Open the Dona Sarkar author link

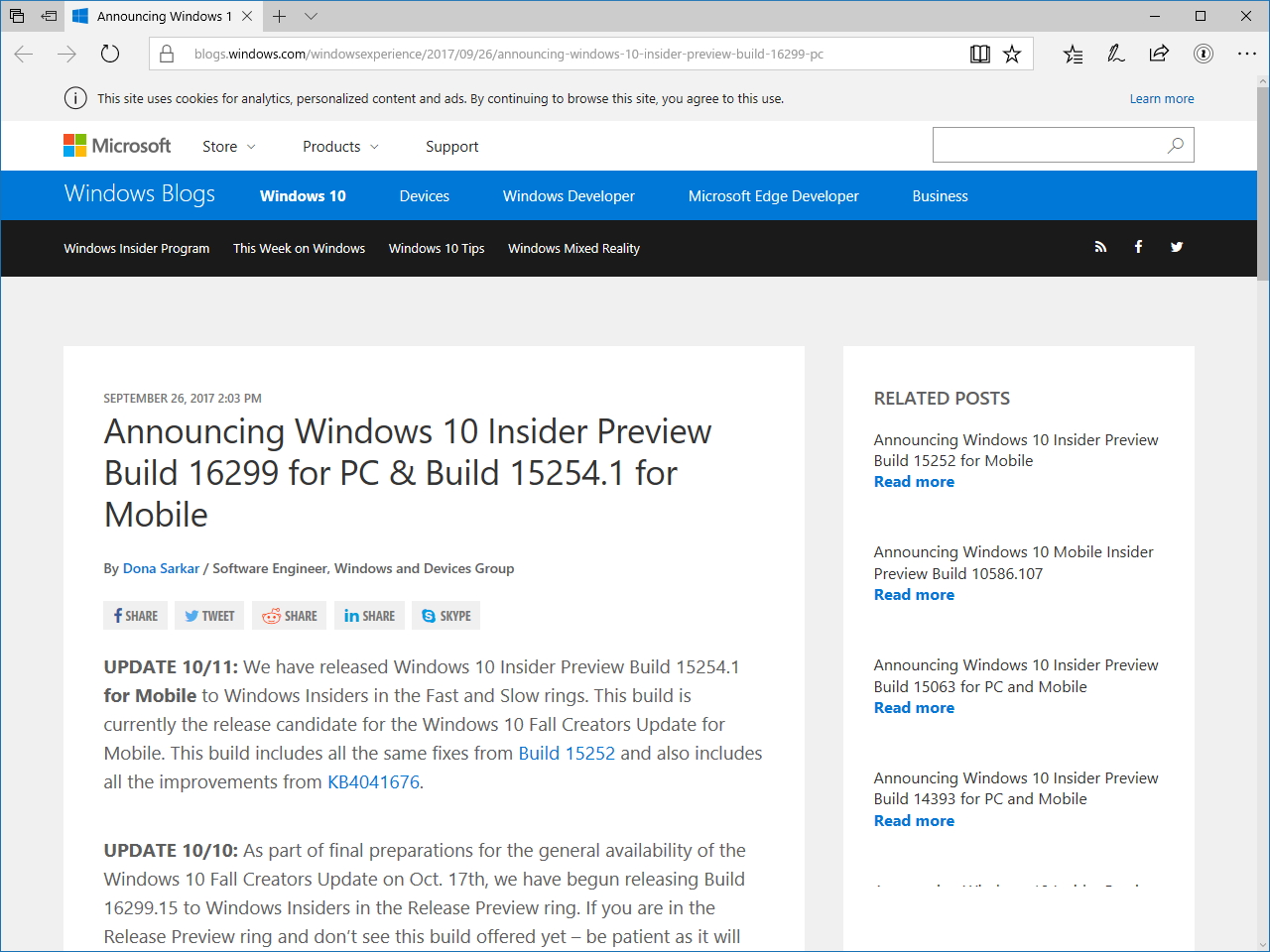coord(161,567)
